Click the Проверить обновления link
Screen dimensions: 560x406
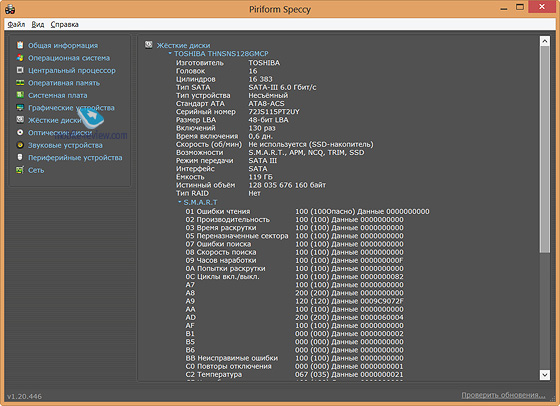point(503,395)
